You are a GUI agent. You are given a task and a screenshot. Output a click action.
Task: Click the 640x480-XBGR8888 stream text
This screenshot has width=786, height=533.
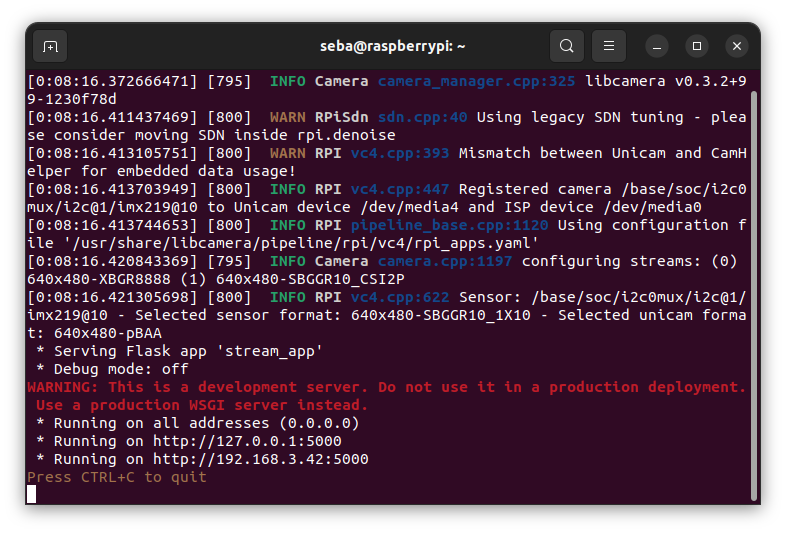(x=99, y=279)
